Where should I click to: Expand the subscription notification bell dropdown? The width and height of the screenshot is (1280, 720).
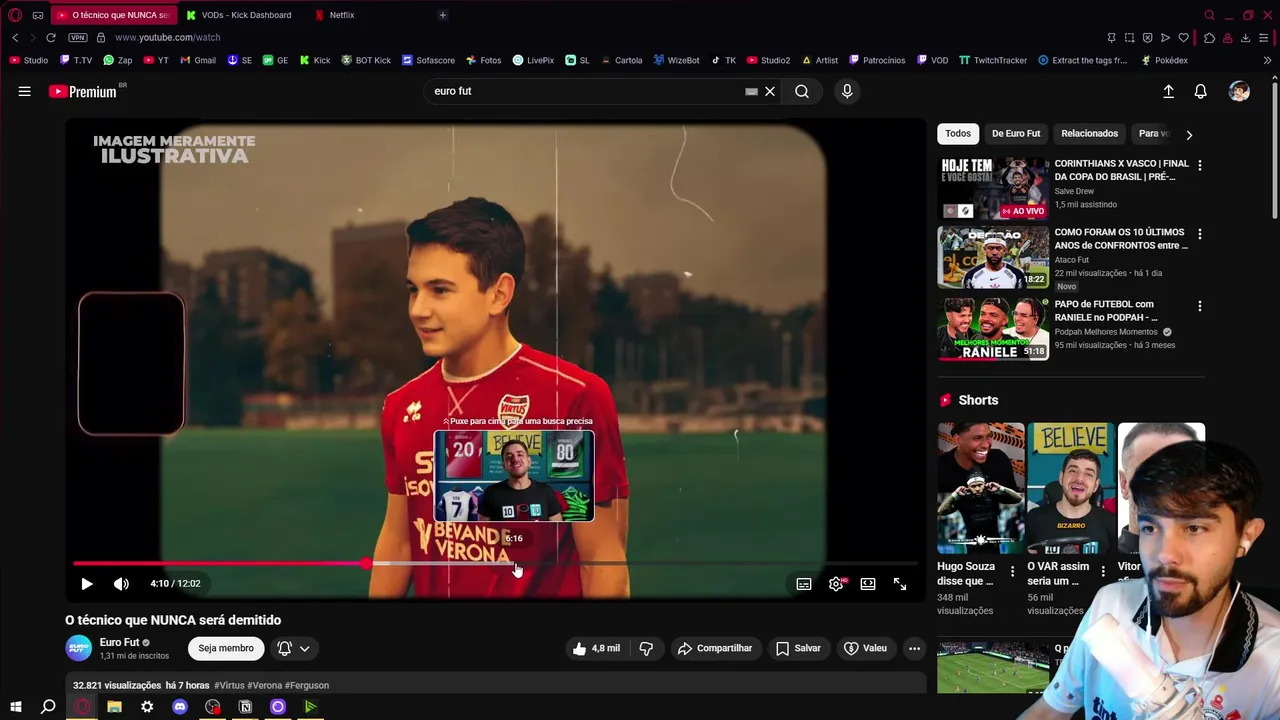[294, 648]
